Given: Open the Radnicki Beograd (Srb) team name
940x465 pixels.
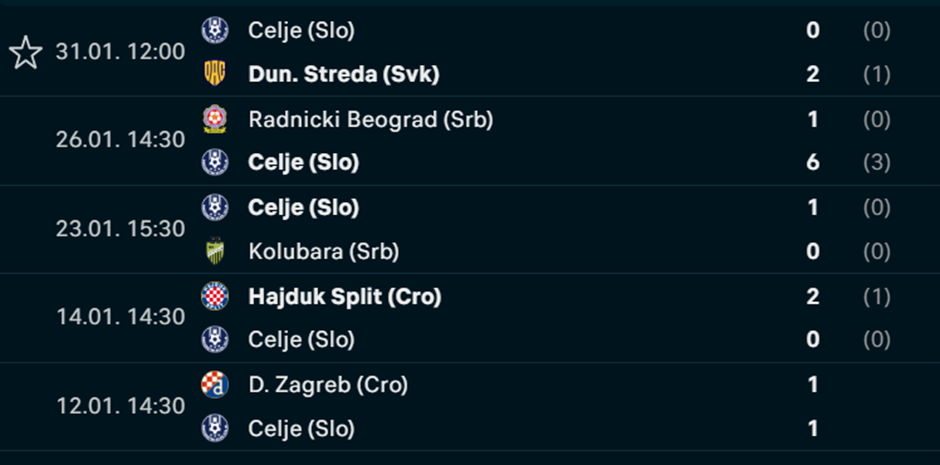Looking at the screenshot, I should 370,120.
